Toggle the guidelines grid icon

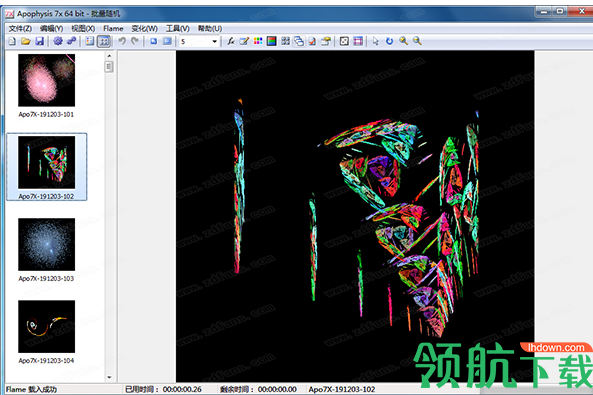point(358,41)
